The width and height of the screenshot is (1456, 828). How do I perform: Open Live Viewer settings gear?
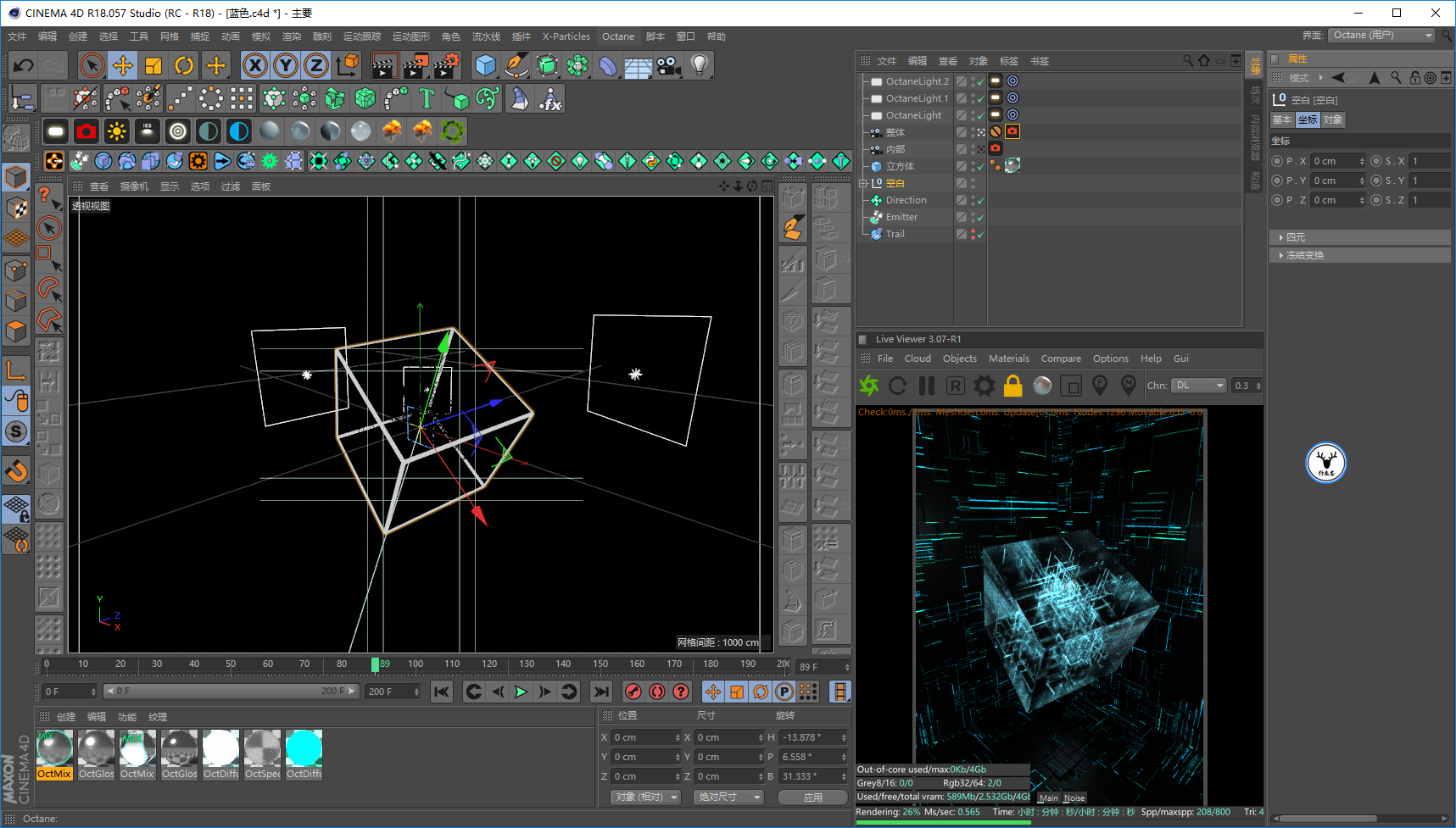pos(985,386)
